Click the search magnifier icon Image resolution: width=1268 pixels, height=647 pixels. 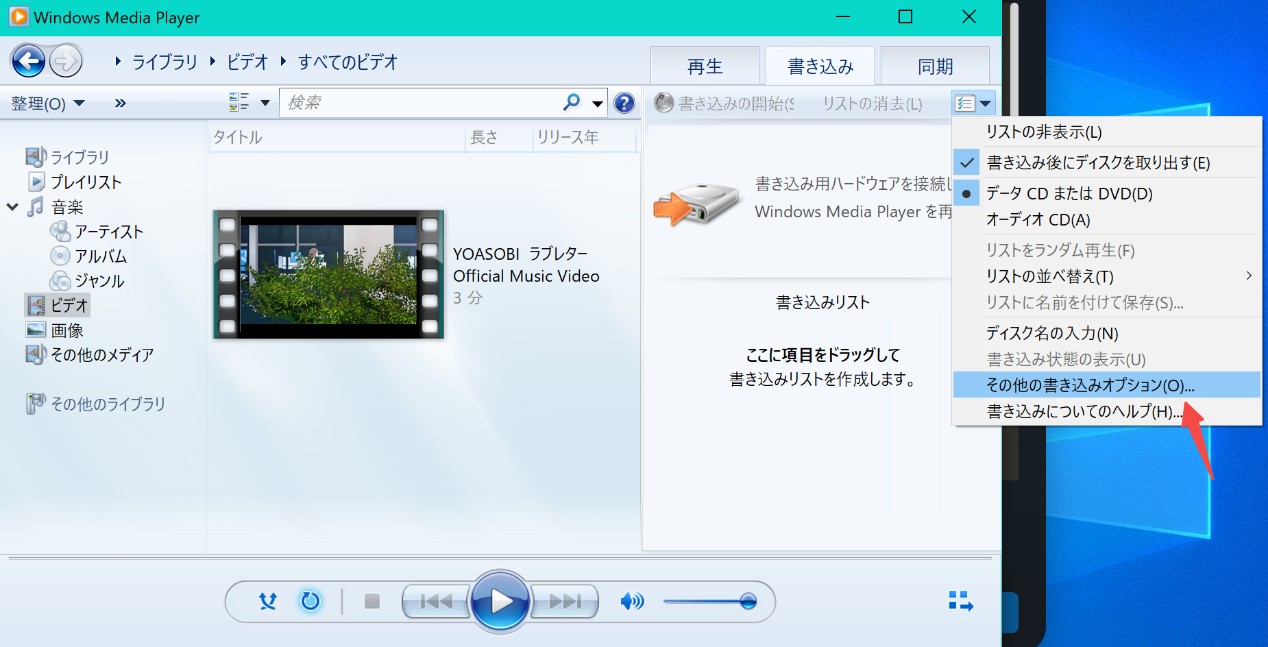572,102
